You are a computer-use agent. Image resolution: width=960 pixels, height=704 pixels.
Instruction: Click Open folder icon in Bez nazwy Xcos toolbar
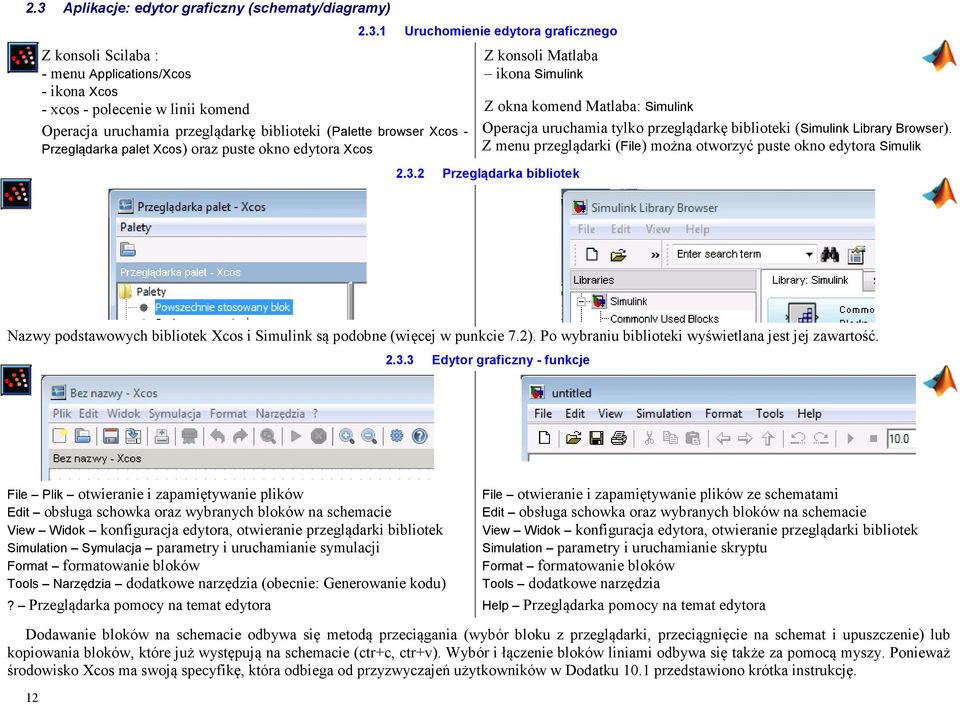click(83, 436)
